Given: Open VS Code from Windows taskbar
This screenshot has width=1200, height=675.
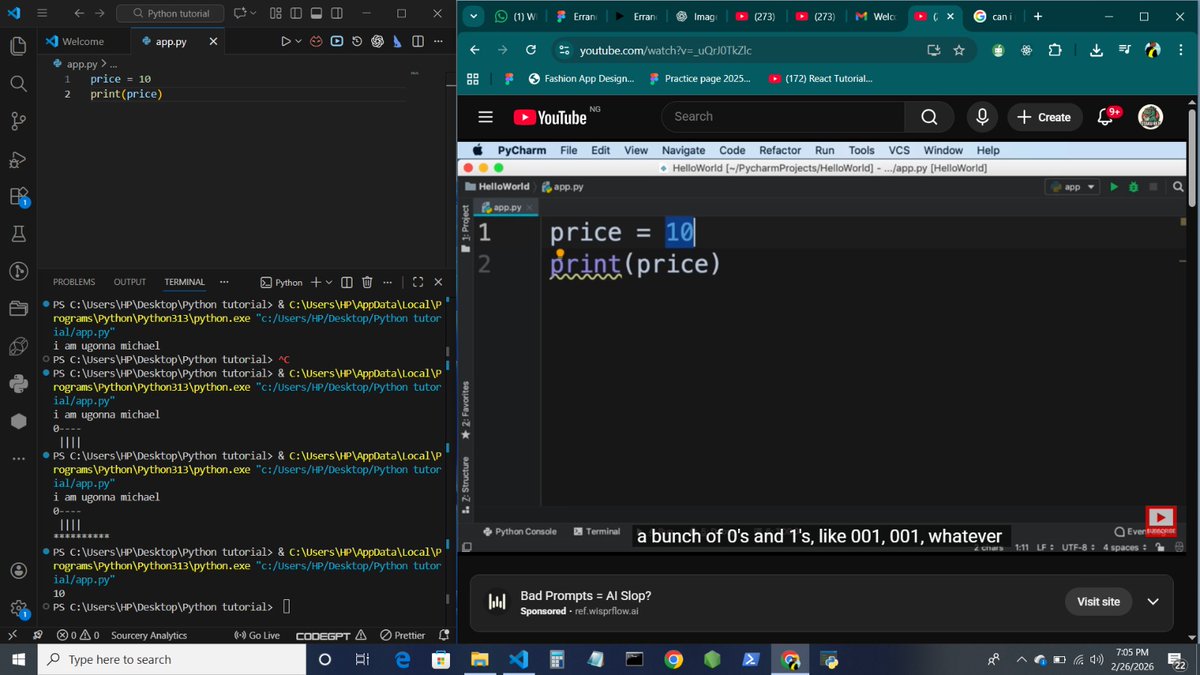Looking at the screenshot, I should [x=517, y=659].
